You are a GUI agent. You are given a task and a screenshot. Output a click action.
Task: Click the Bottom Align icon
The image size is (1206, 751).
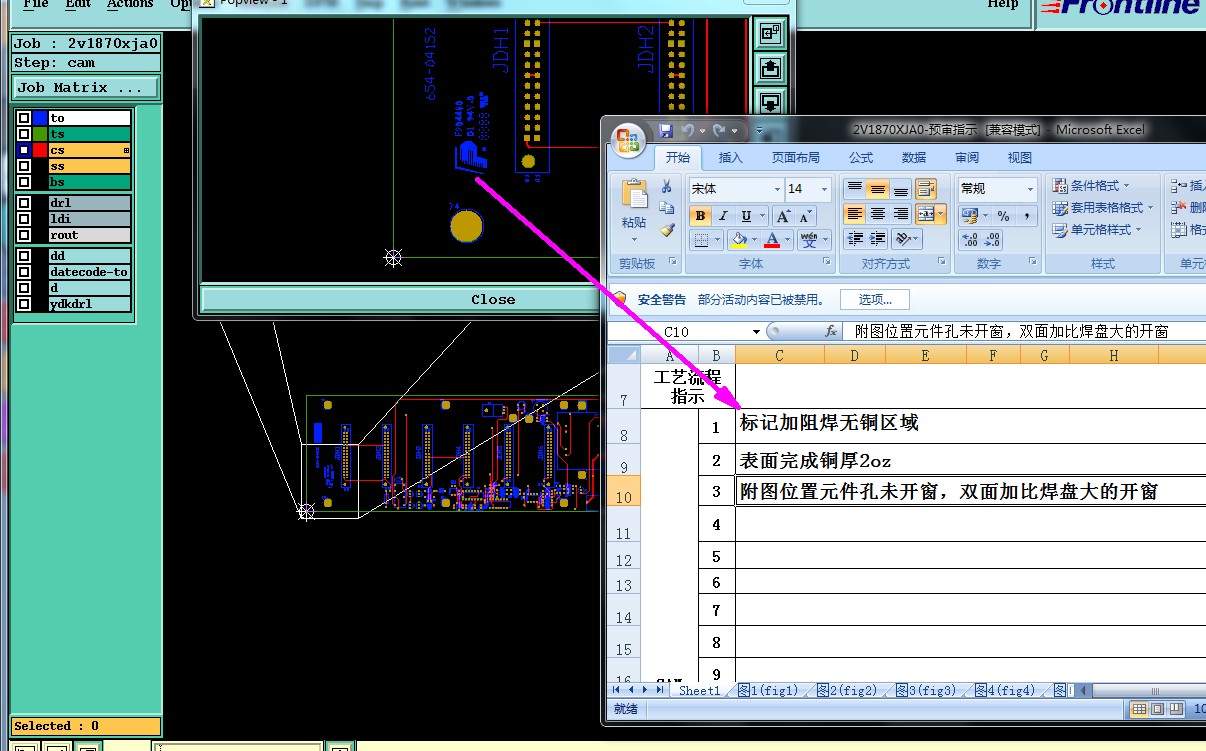pyautogui.click(x=900, y=189)
